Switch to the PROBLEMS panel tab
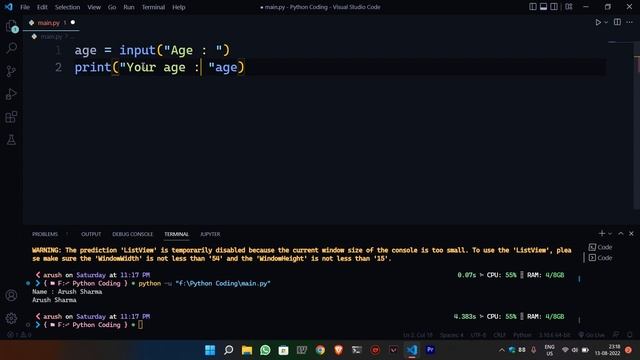The image size is (640, 360). click(x=45, y=234)
